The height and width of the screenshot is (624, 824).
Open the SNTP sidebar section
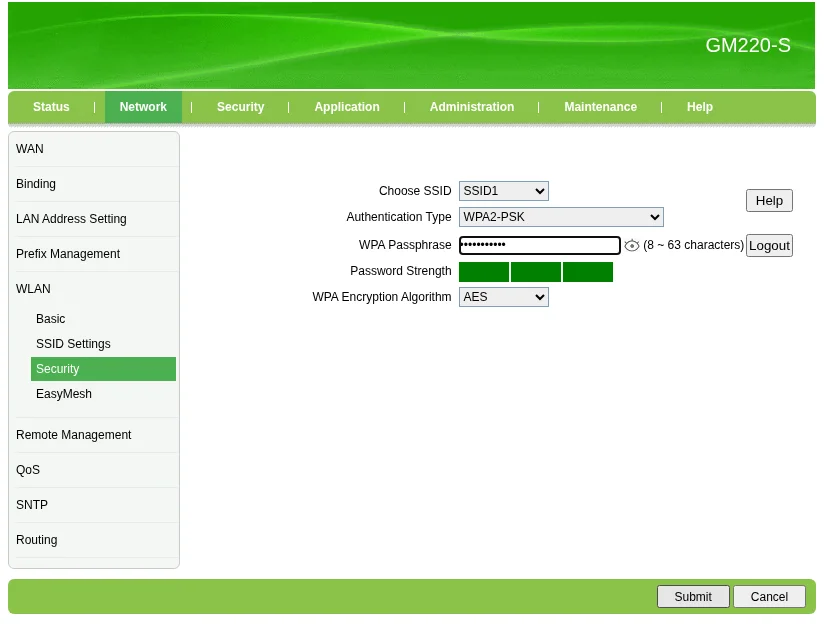click(32, 505)
